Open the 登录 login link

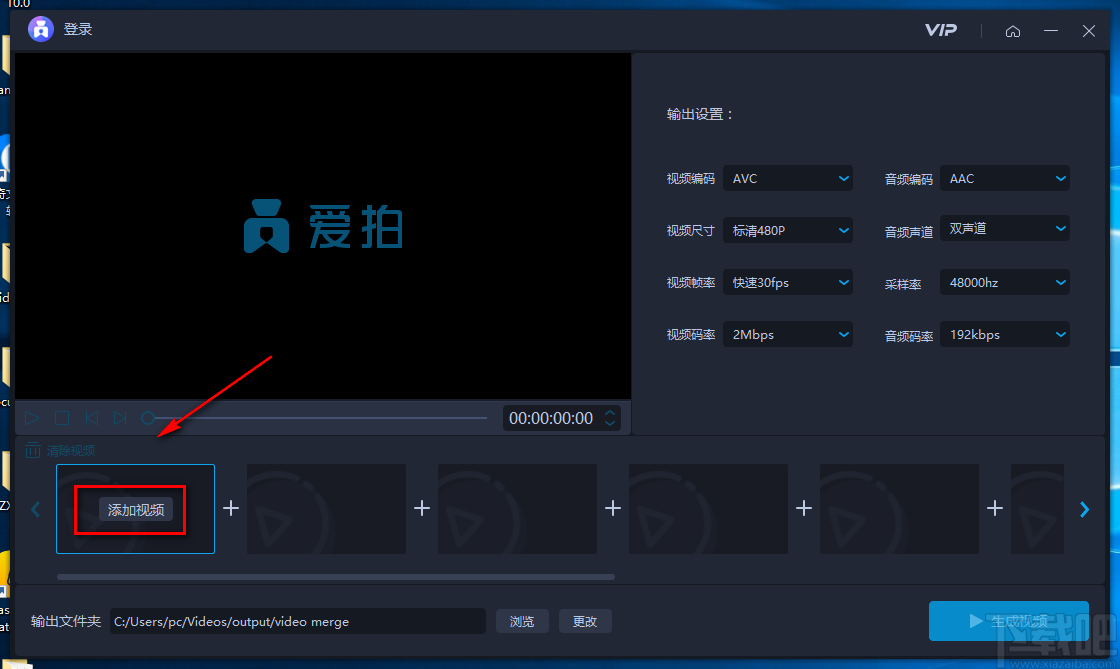click(x=78, y=29)
